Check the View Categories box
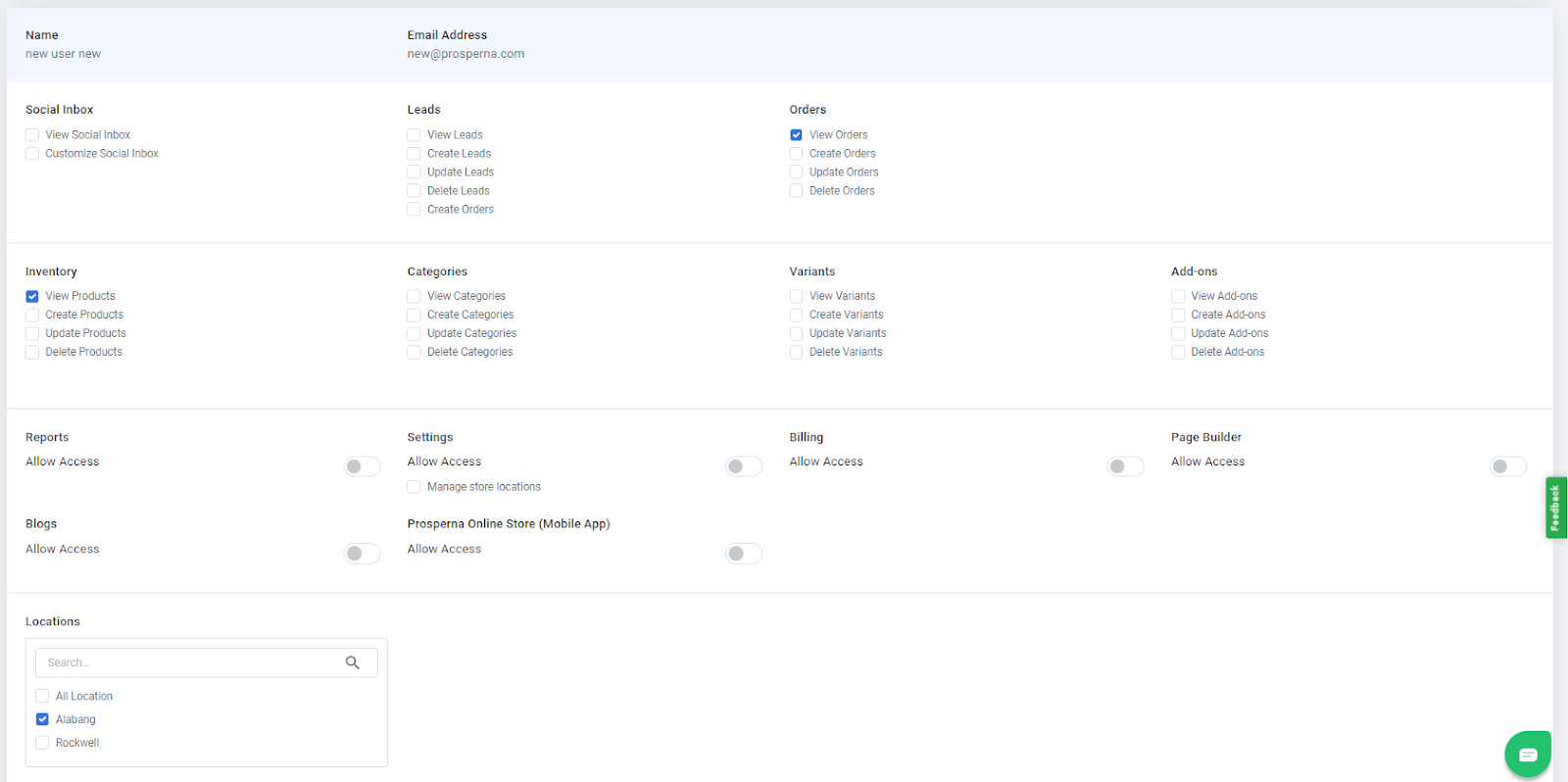 pos(414,296)
